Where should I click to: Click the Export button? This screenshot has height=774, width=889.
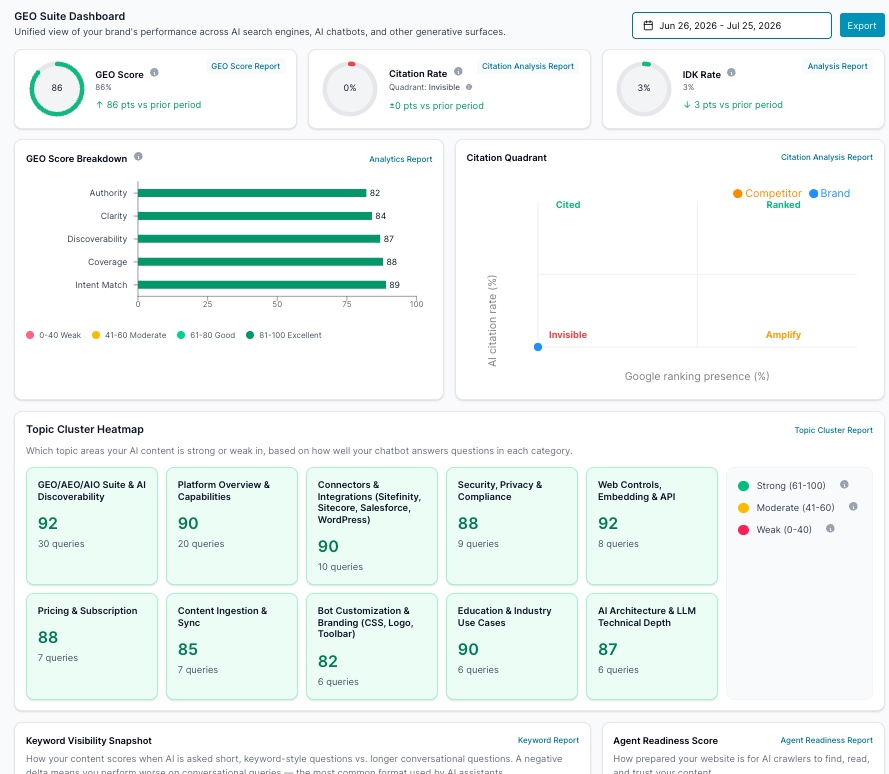click(x=862, y=26)
